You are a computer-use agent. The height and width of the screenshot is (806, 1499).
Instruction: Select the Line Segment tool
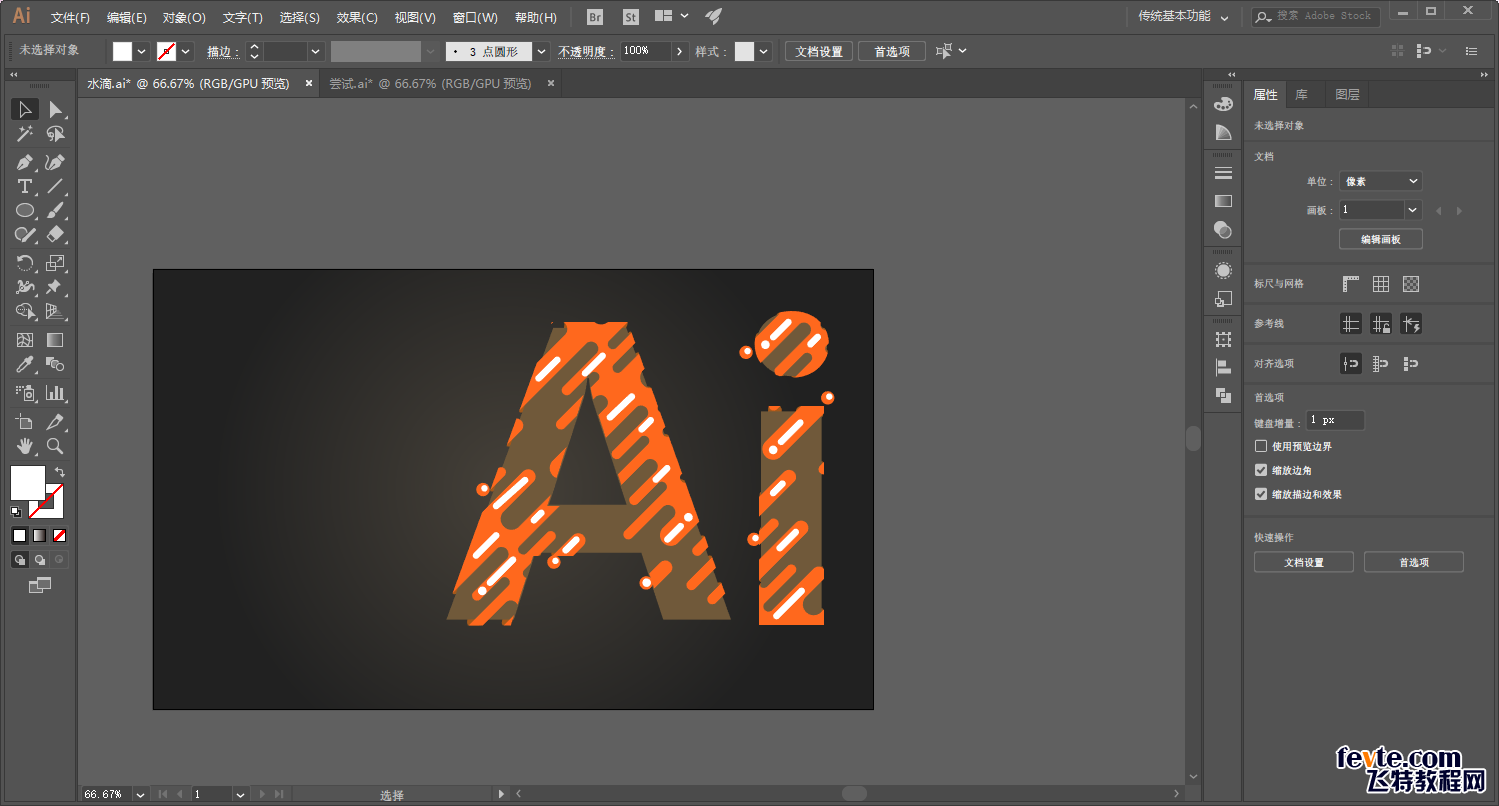point(55,187)
